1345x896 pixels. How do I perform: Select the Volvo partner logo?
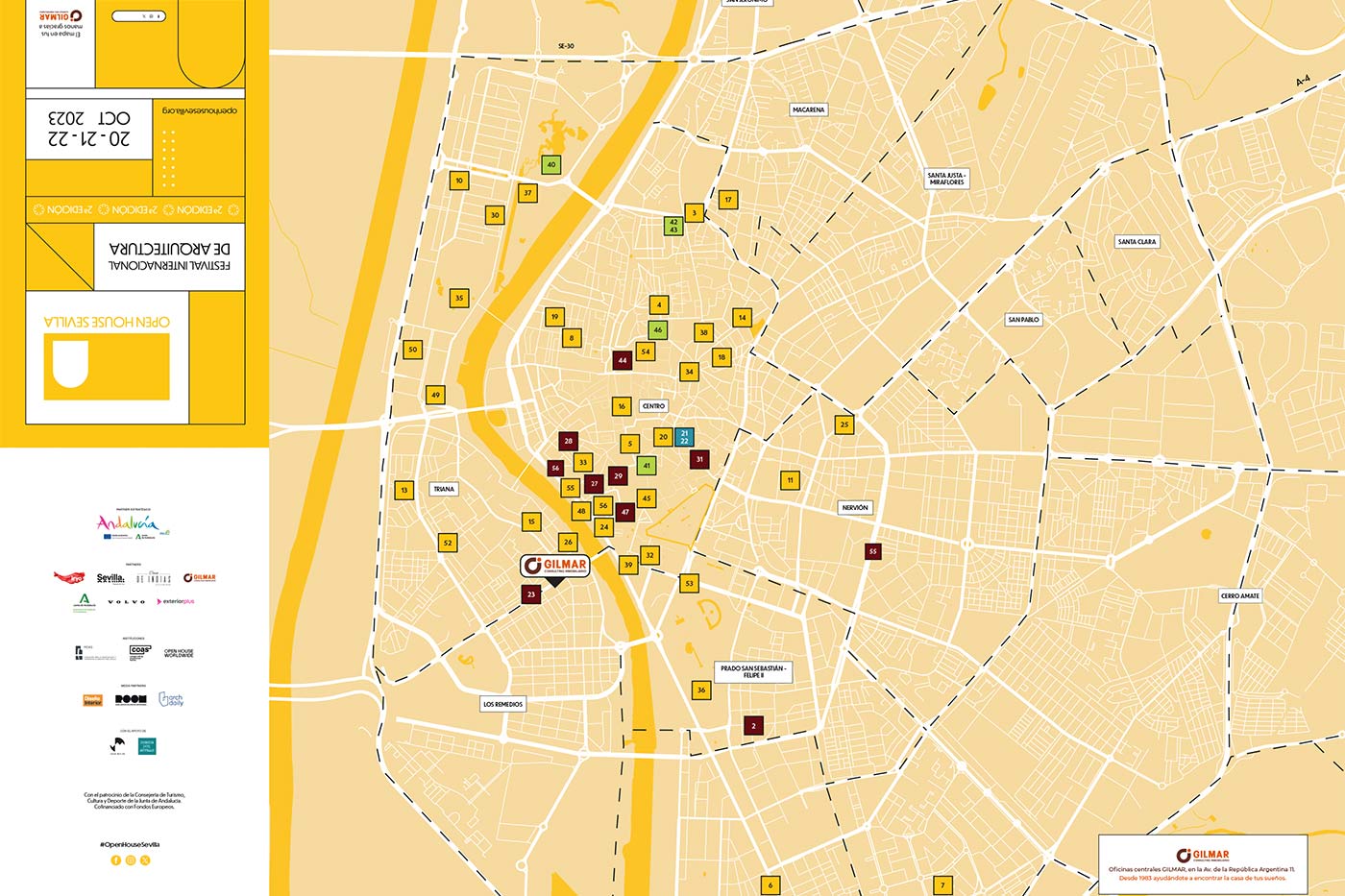(126, 602)
